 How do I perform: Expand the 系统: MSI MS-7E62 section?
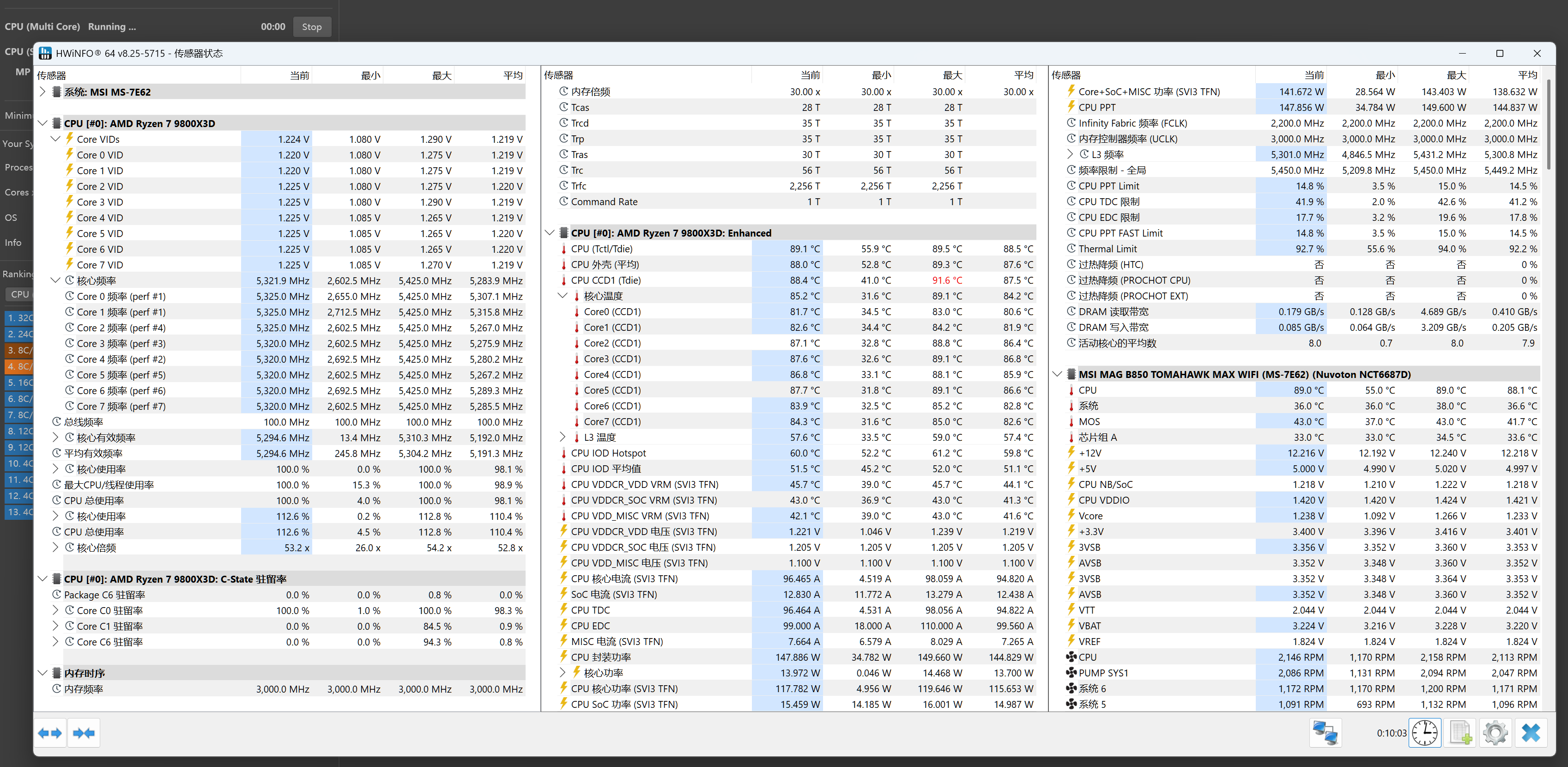(42, 92)
